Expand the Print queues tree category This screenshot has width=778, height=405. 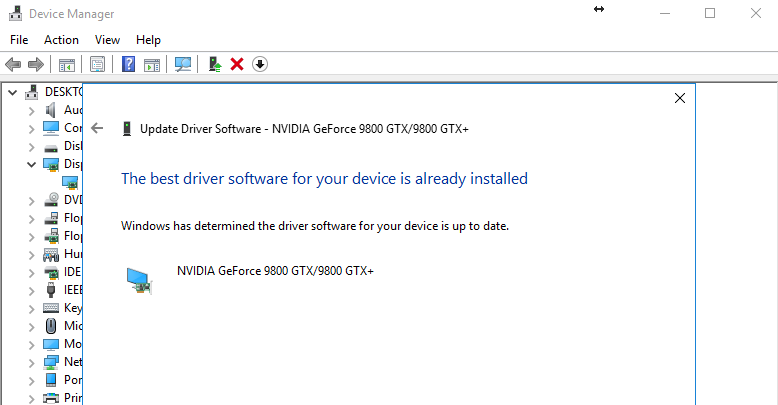[31, 399]
